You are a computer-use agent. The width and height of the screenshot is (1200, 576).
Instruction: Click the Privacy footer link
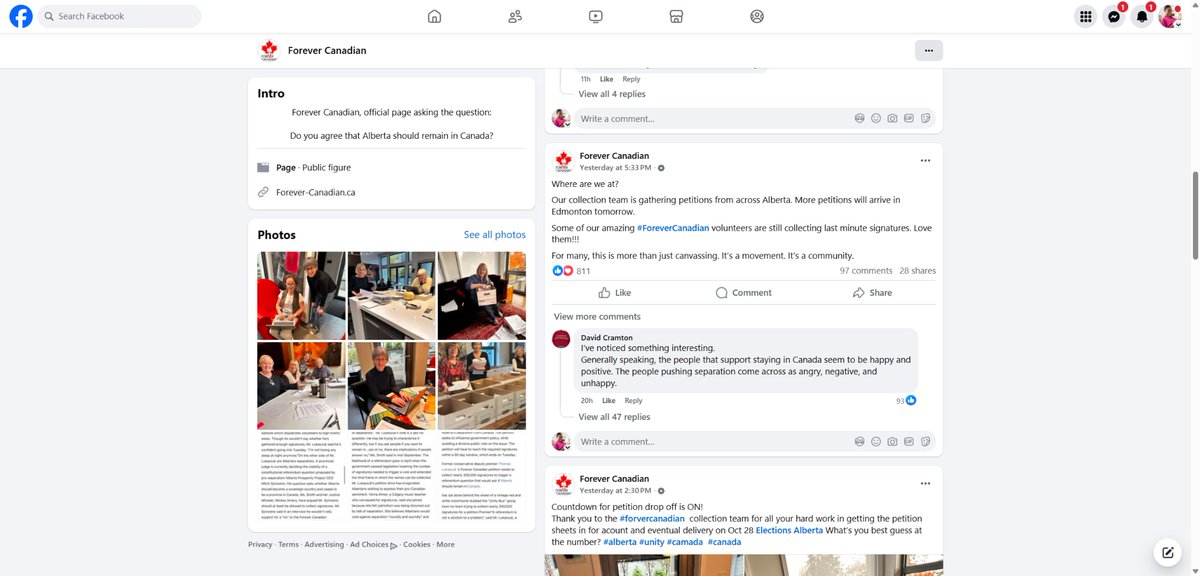(x=260, y=545)
